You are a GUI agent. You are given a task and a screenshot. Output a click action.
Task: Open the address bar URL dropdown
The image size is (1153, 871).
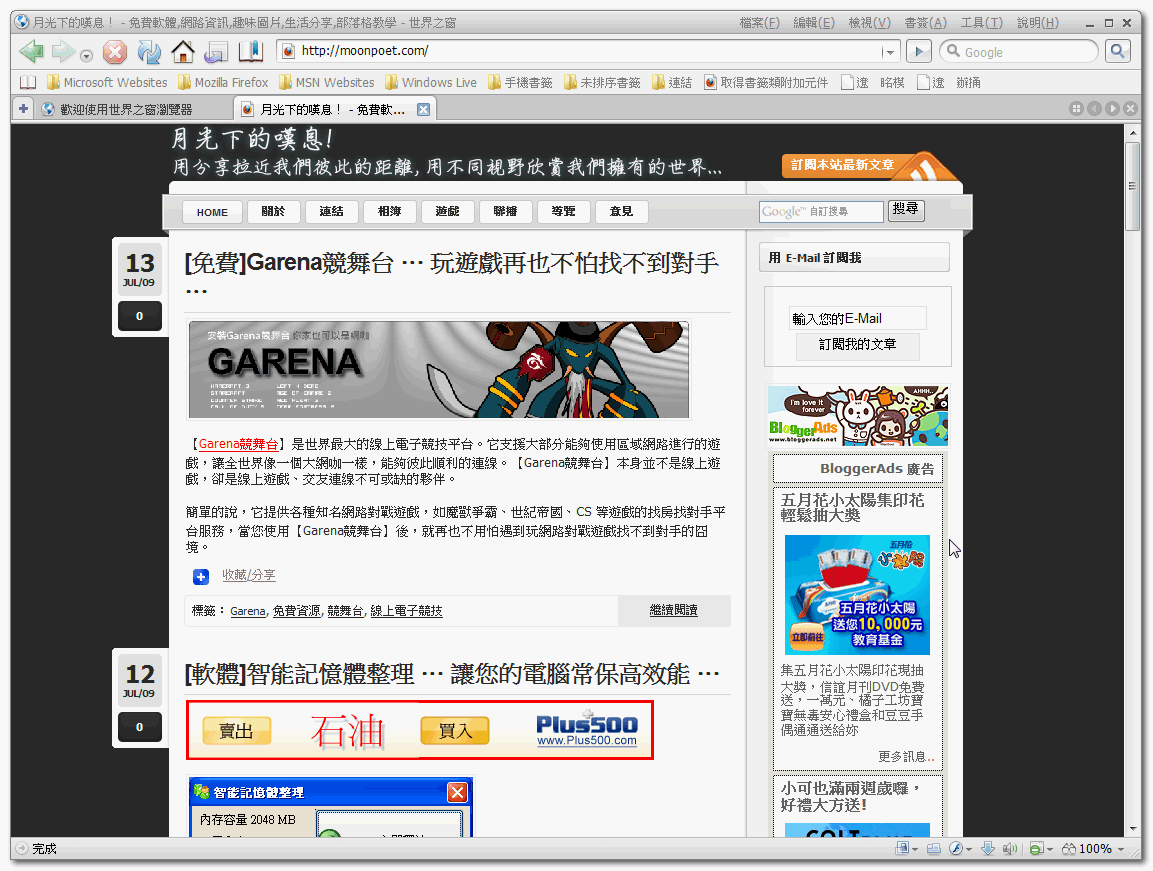(x=888, y=52)
